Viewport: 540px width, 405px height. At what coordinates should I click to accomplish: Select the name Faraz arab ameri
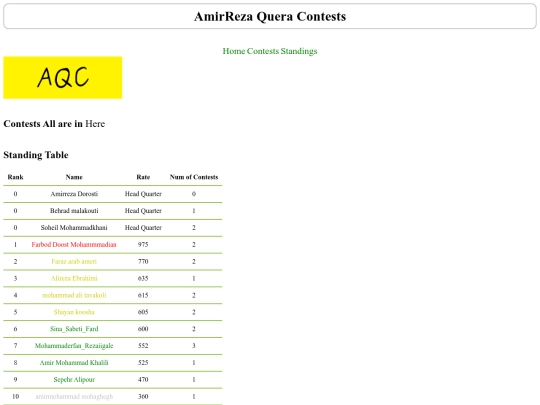coord(74,261)
